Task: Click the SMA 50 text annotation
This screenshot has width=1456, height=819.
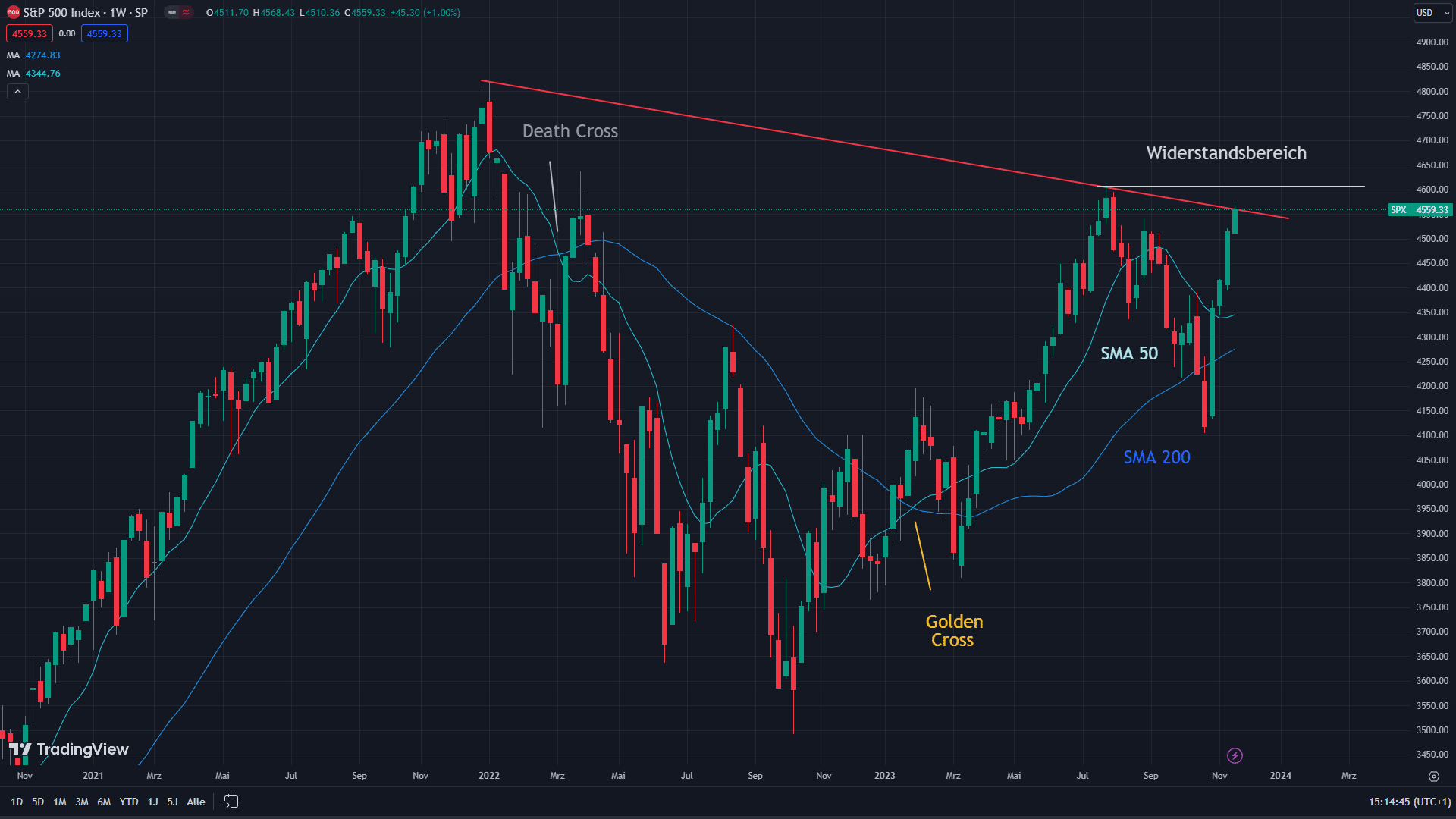Action: pos(1129,353)
